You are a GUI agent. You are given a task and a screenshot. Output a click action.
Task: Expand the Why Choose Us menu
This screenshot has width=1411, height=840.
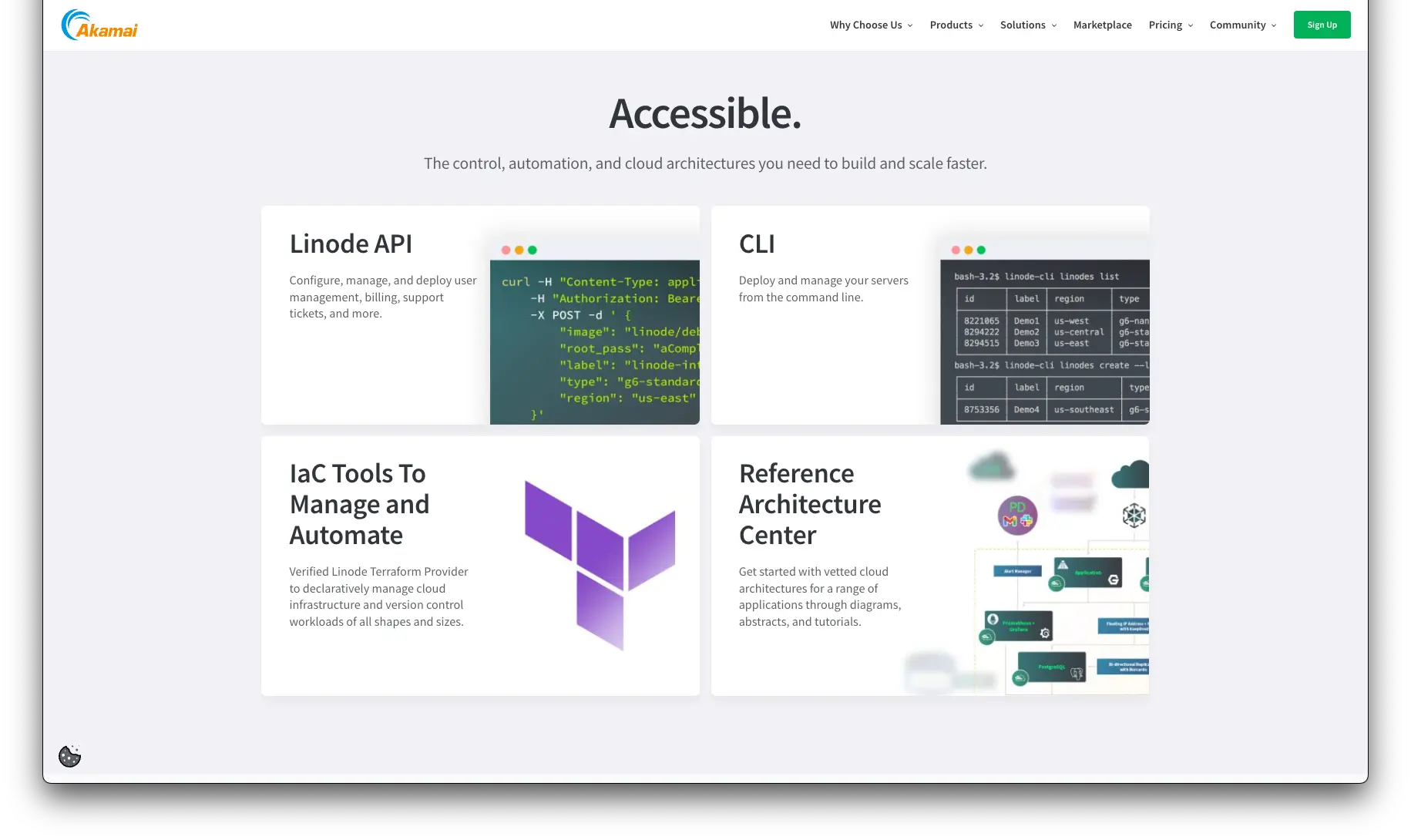[871, 25]
